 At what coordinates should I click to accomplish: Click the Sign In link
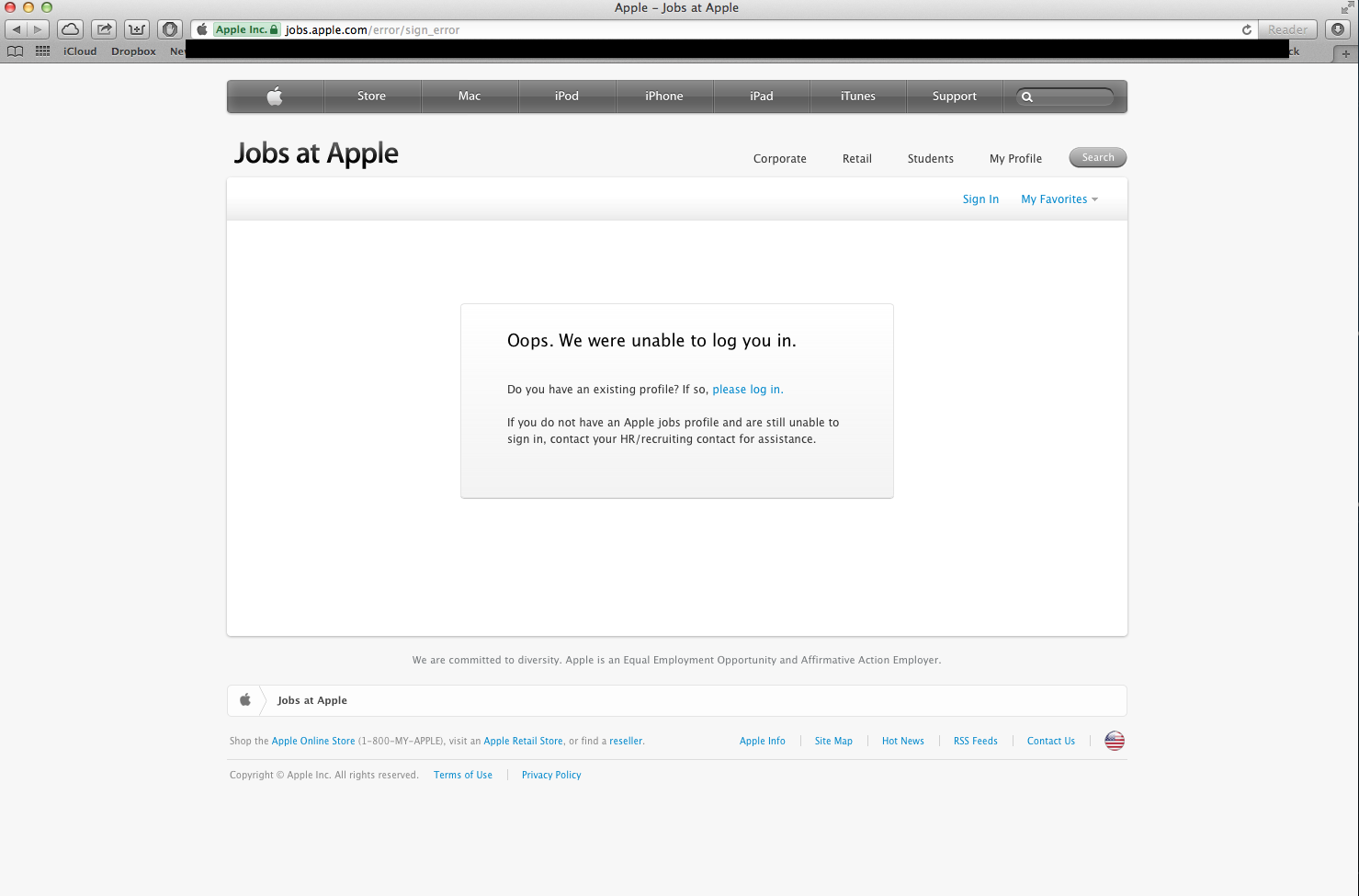(x=980, y=199)
